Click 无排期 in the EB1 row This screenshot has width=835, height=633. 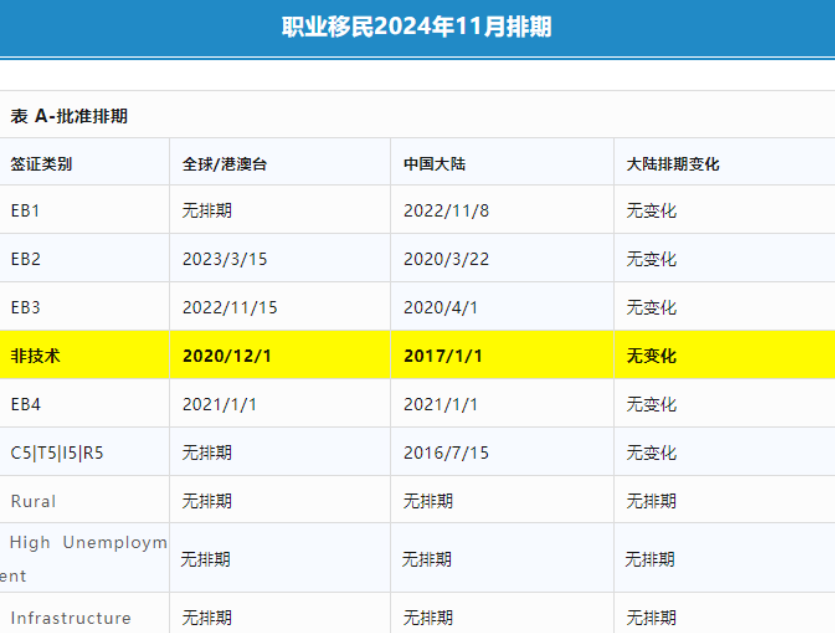coord(207,211)
